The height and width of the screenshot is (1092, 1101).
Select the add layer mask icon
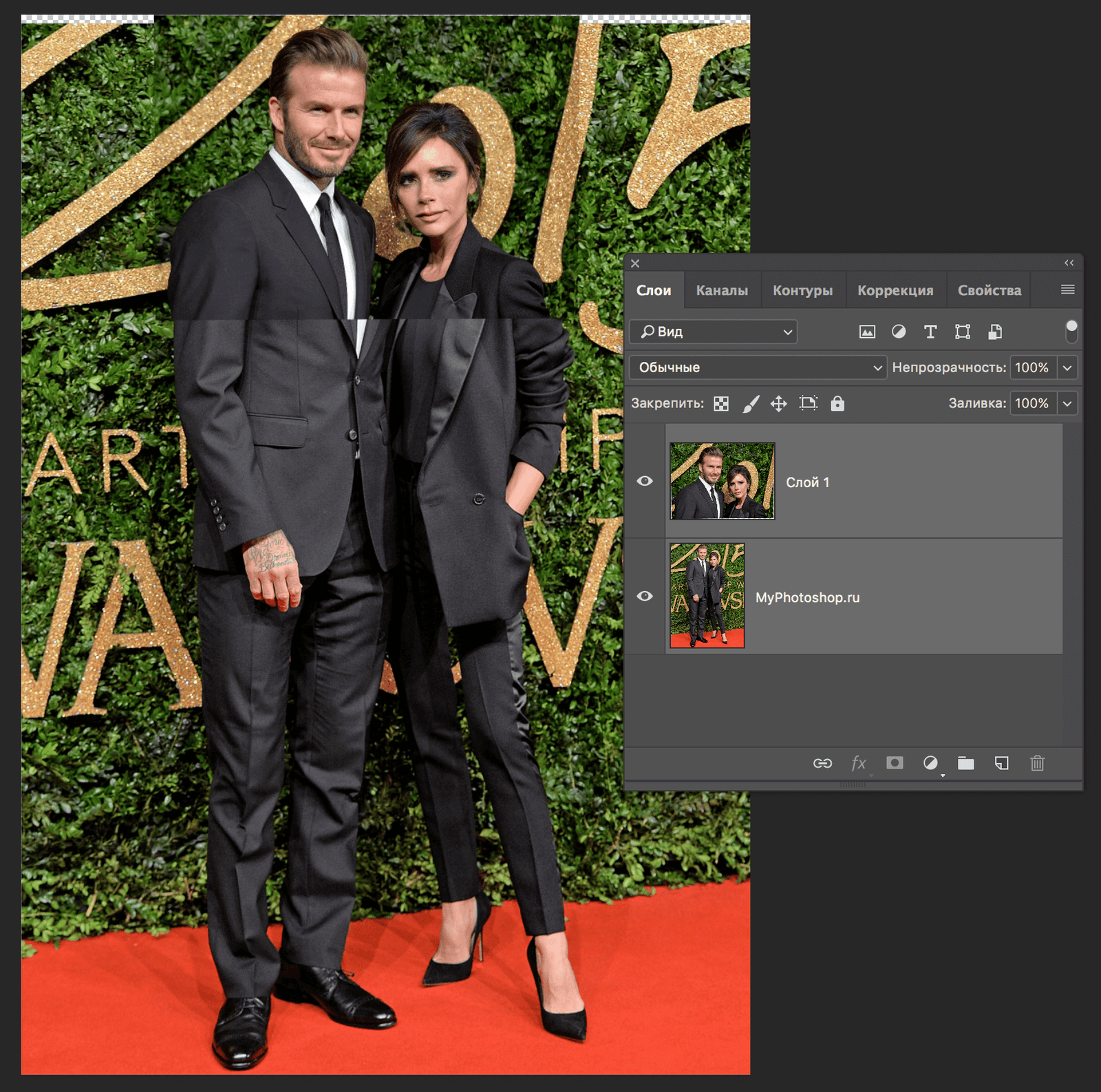pyautogui.click(x=894, y=763)
